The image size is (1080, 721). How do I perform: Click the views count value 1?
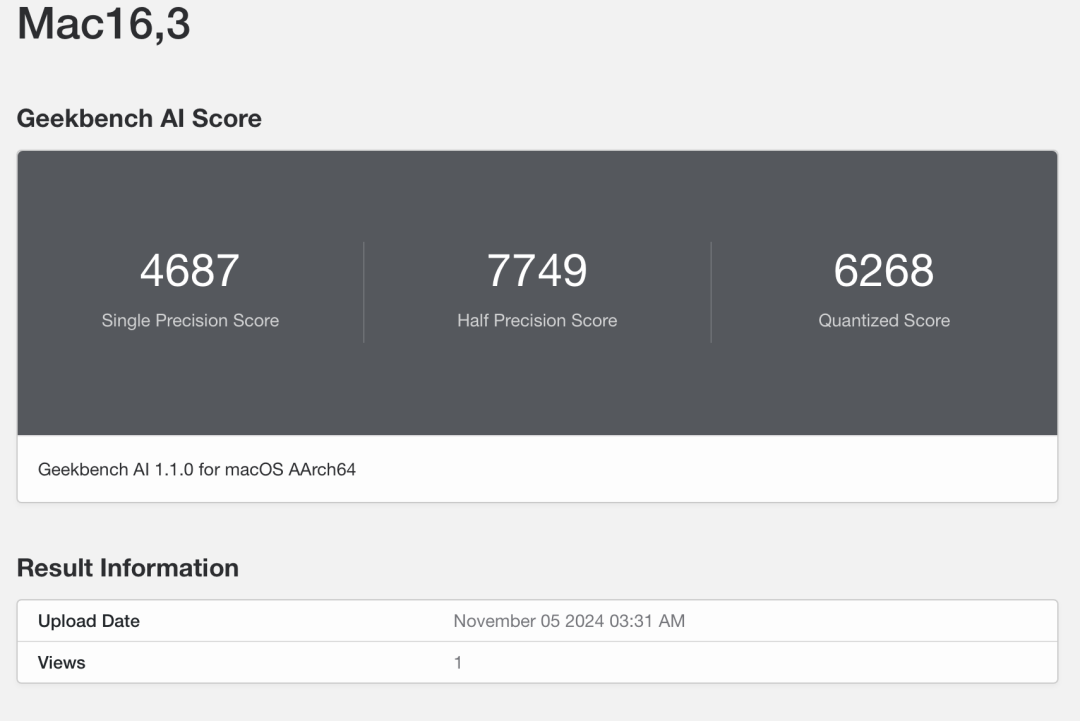point(458,662)
